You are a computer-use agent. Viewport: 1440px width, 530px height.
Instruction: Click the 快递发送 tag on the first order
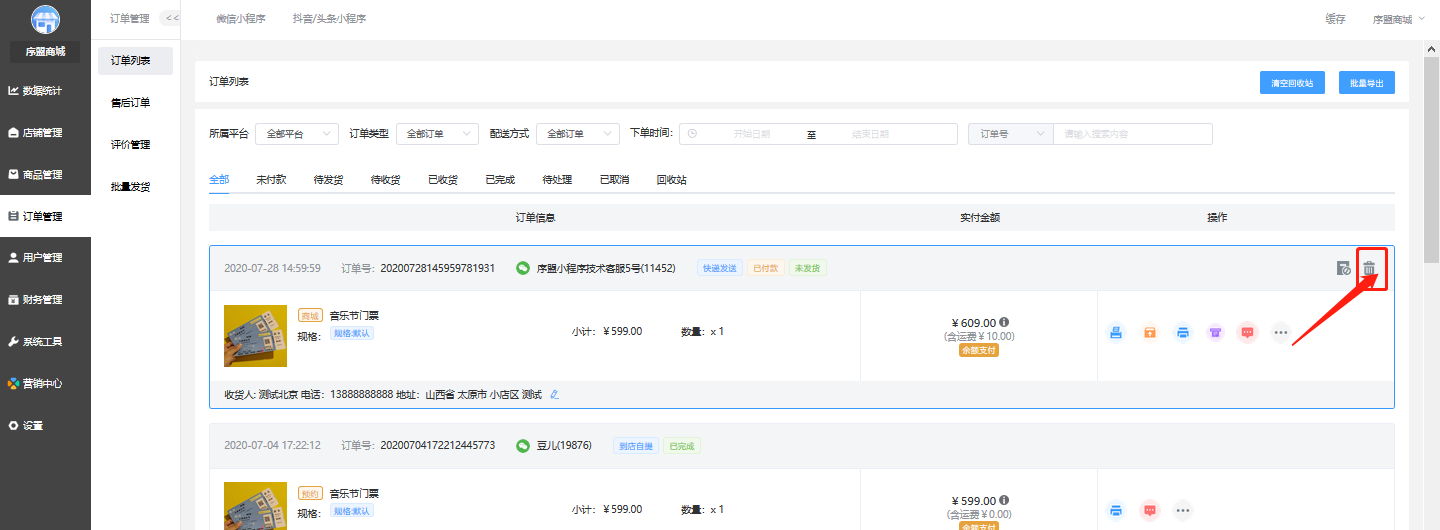(720, 268)
